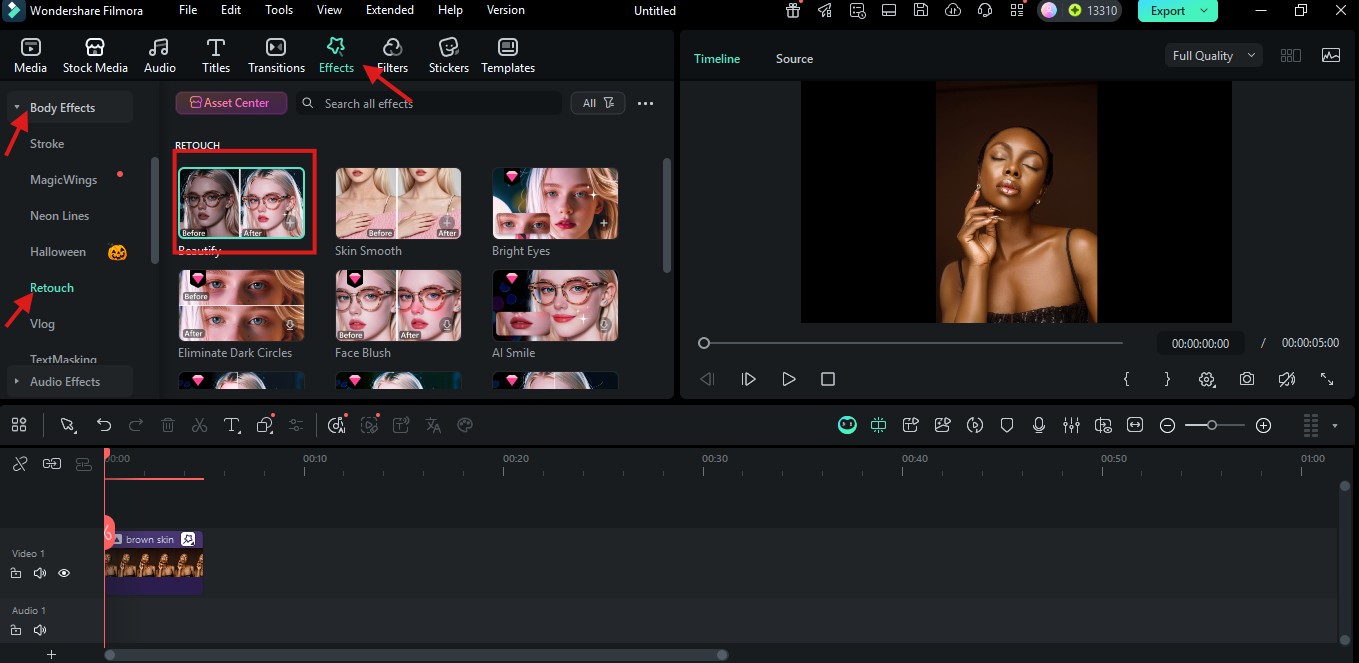Open the audio mixer icon

pyautogui.click(x=1071, y=425)
